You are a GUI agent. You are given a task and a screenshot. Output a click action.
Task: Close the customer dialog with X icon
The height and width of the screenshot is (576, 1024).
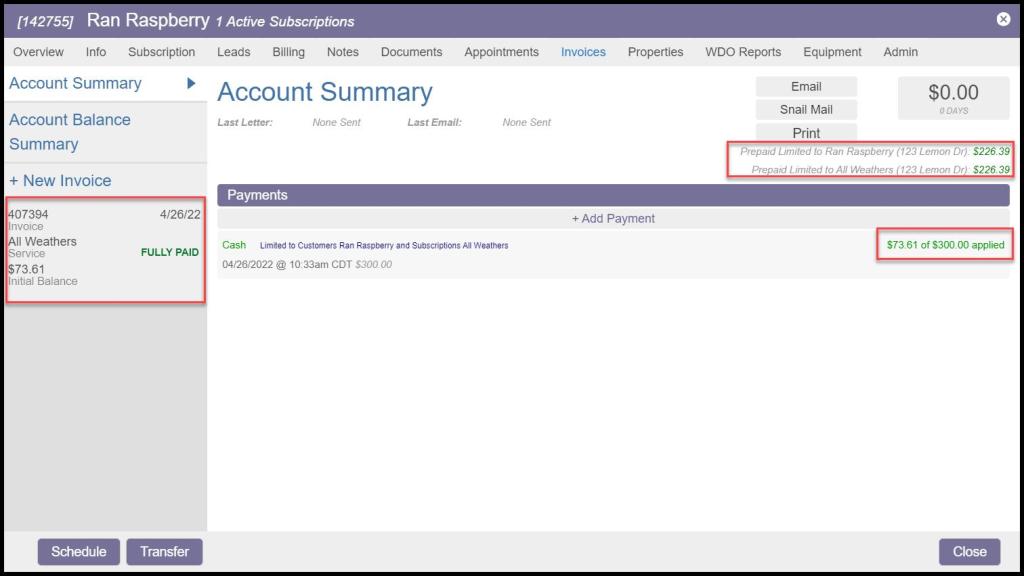click(1003, 19)
